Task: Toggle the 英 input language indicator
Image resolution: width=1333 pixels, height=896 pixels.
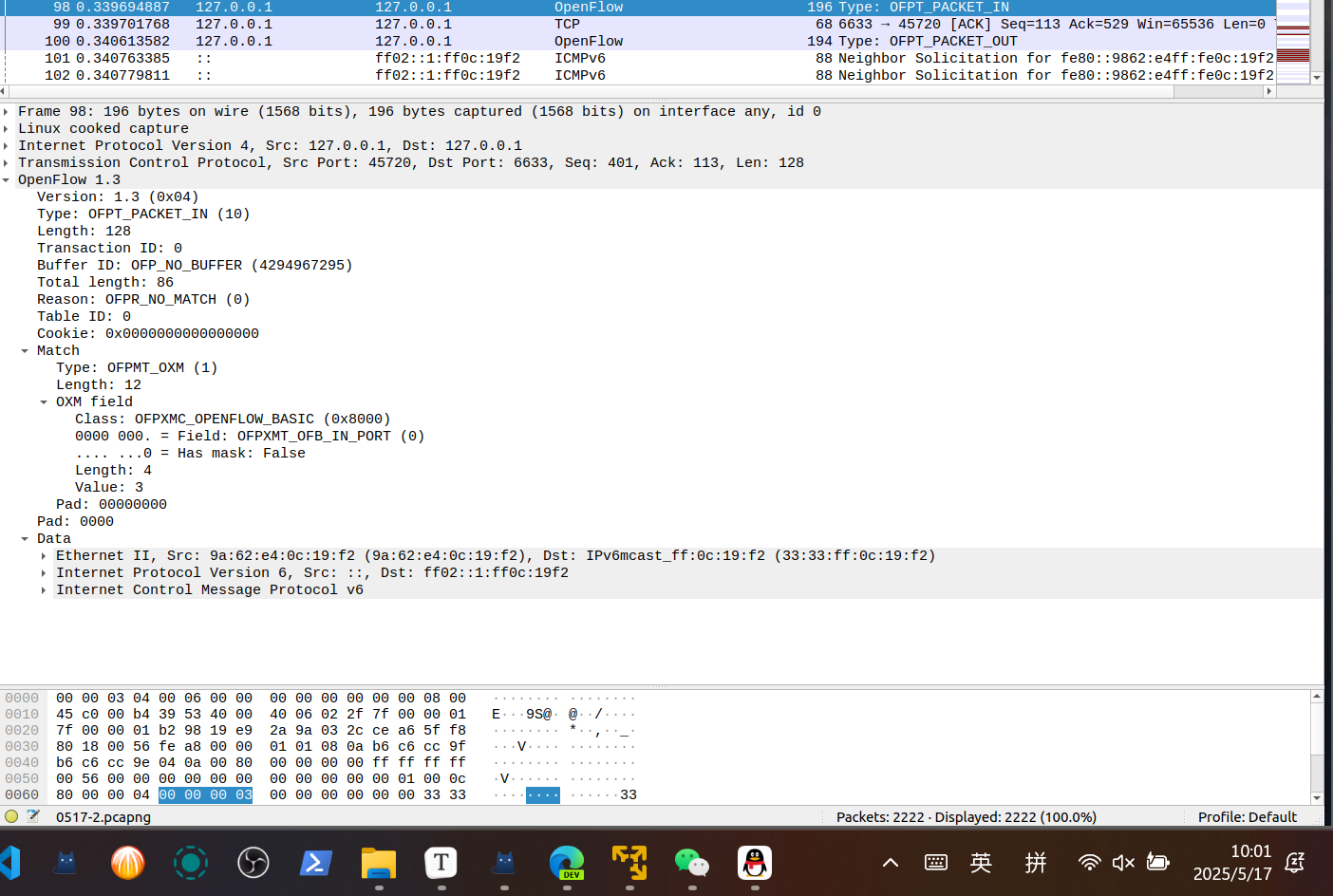Action: click(981, 862)
